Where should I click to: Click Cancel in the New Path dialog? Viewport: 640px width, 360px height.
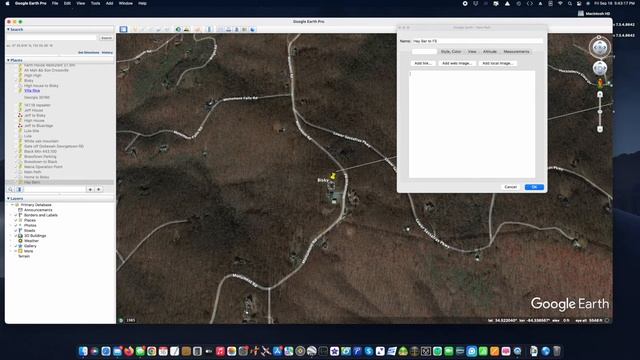pos(511,187)
